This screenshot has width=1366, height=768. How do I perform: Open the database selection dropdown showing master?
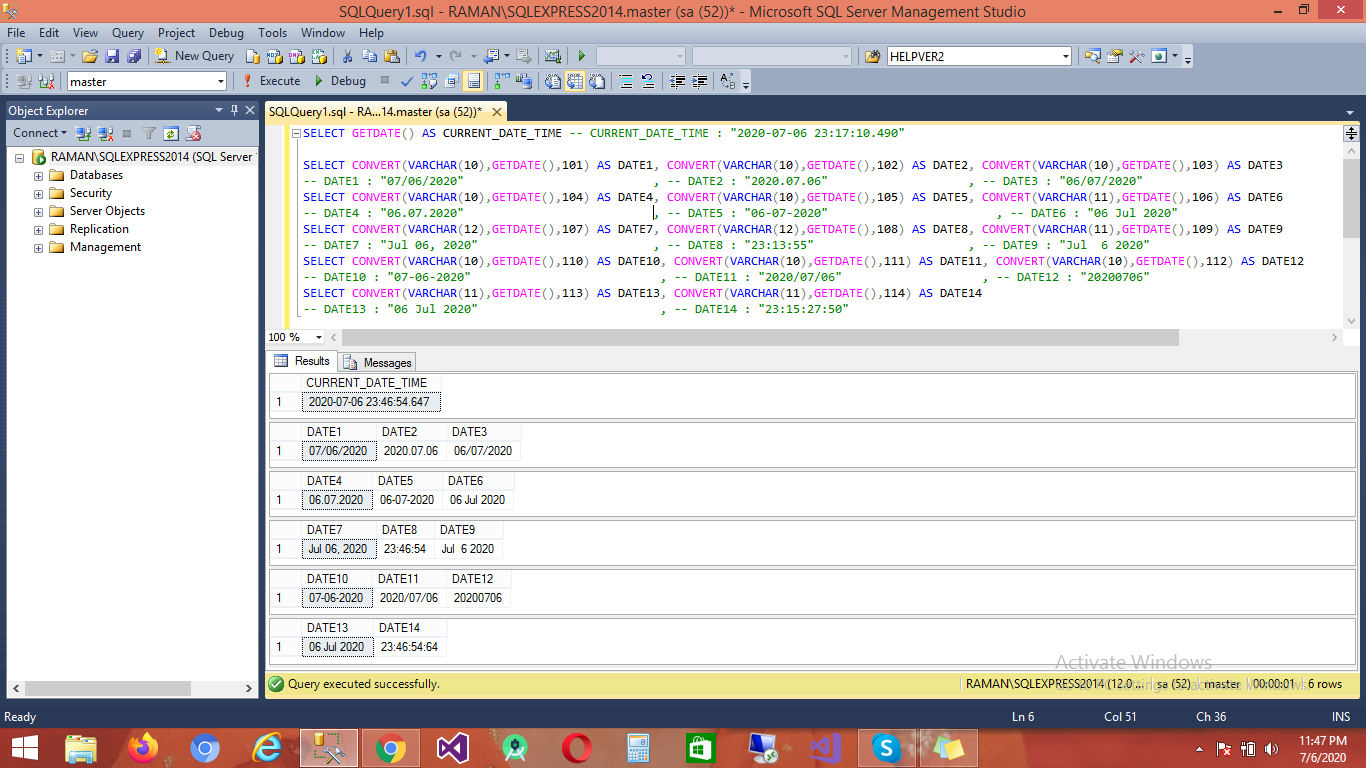tap(222, 81)
